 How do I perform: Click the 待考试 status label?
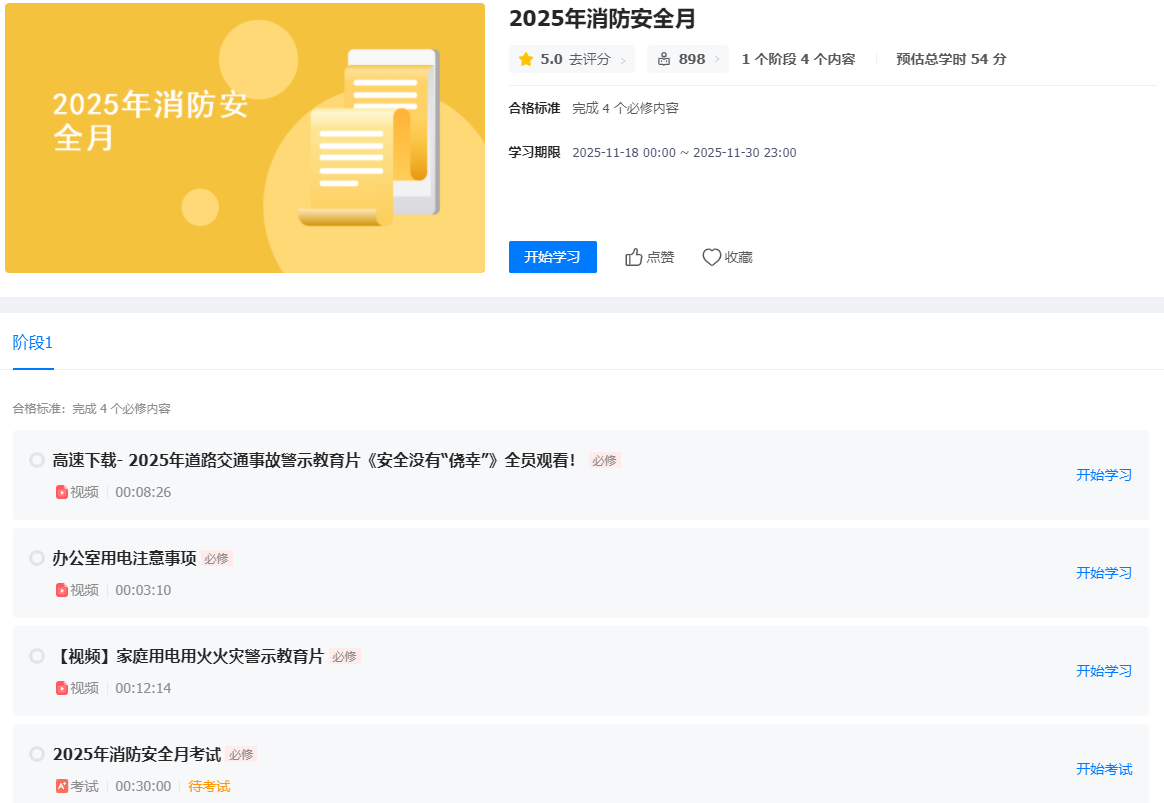click(x=209, y=786)
